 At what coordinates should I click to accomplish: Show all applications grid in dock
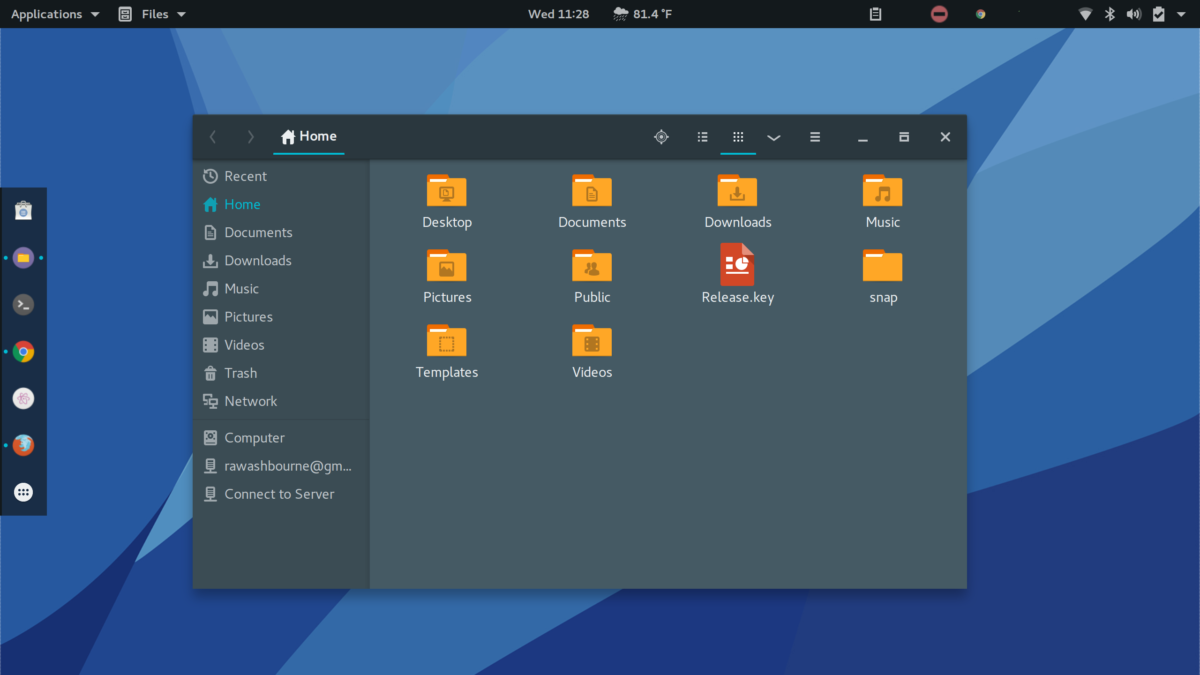(24, 492)
